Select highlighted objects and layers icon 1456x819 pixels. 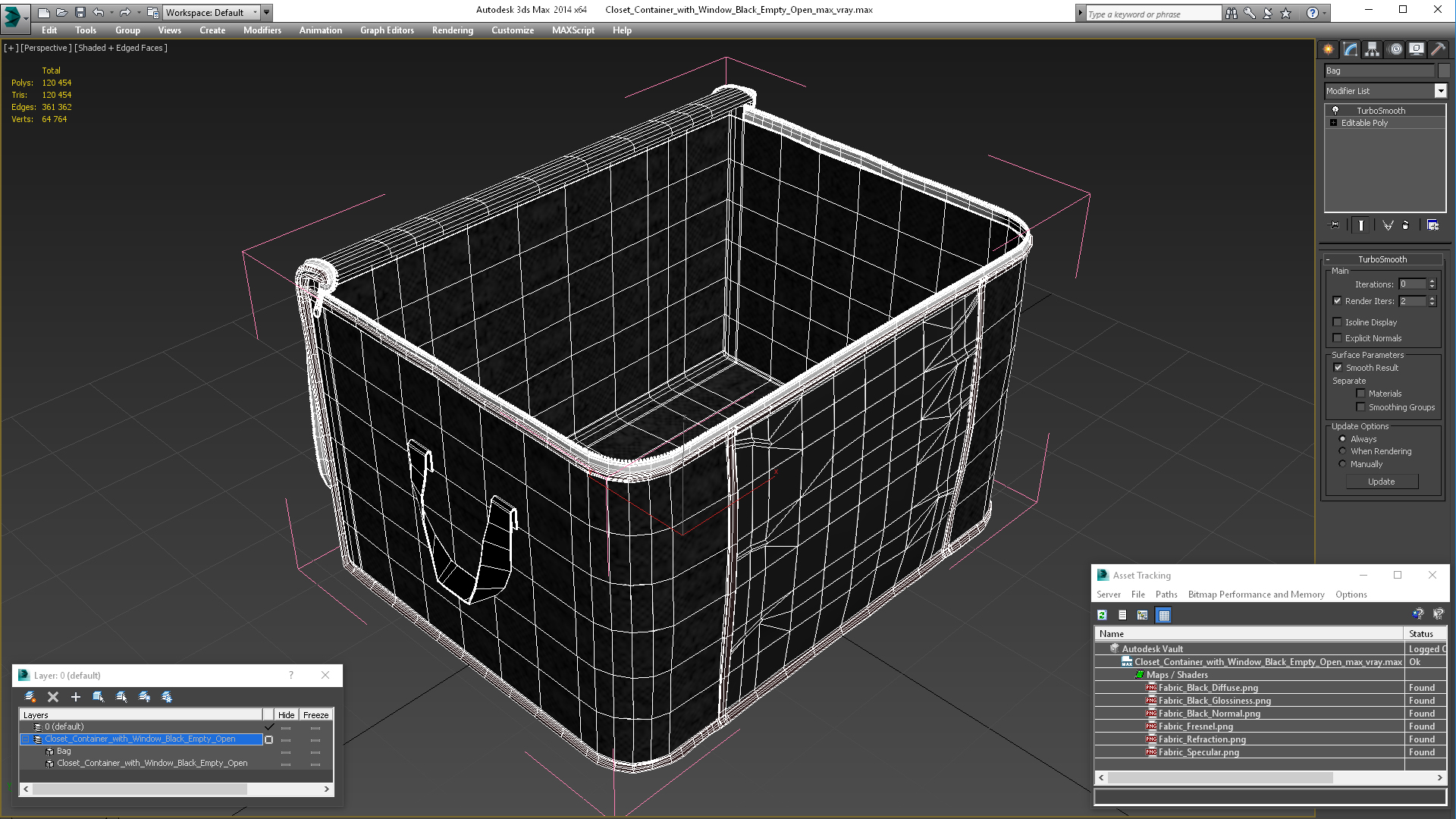pyautogui.click(x=99, y=697)
